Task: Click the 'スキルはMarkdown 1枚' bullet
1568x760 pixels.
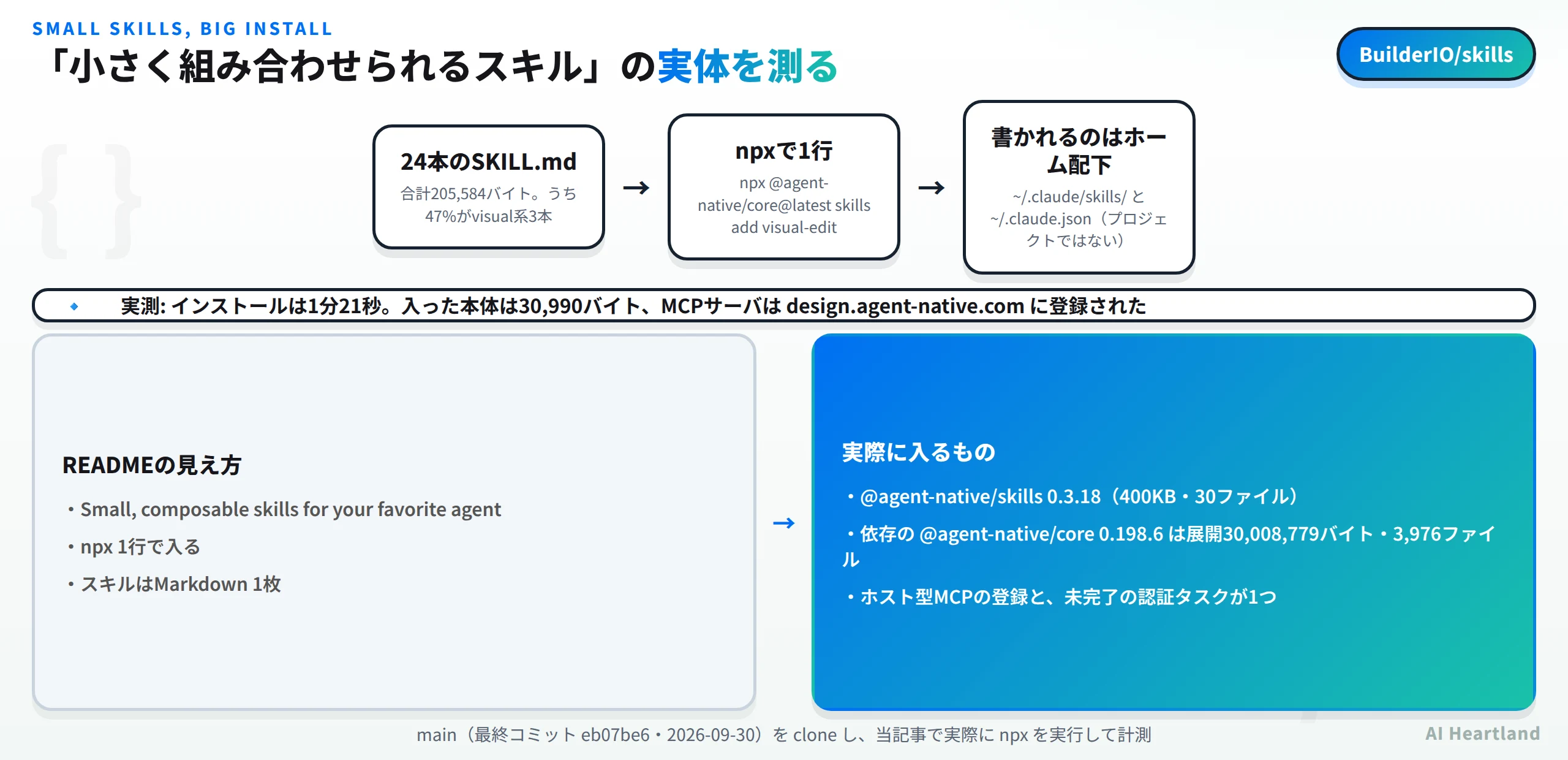Action: pos(175,584)
